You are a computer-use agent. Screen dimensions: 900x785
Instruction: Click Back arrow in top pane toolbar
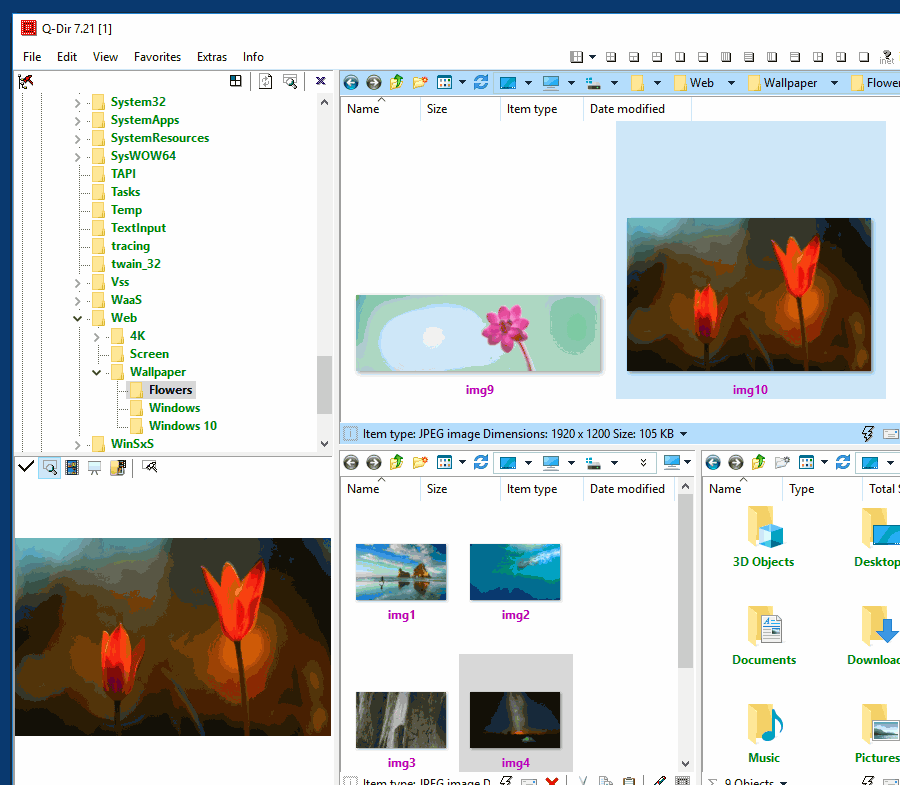tap(351, 83)
